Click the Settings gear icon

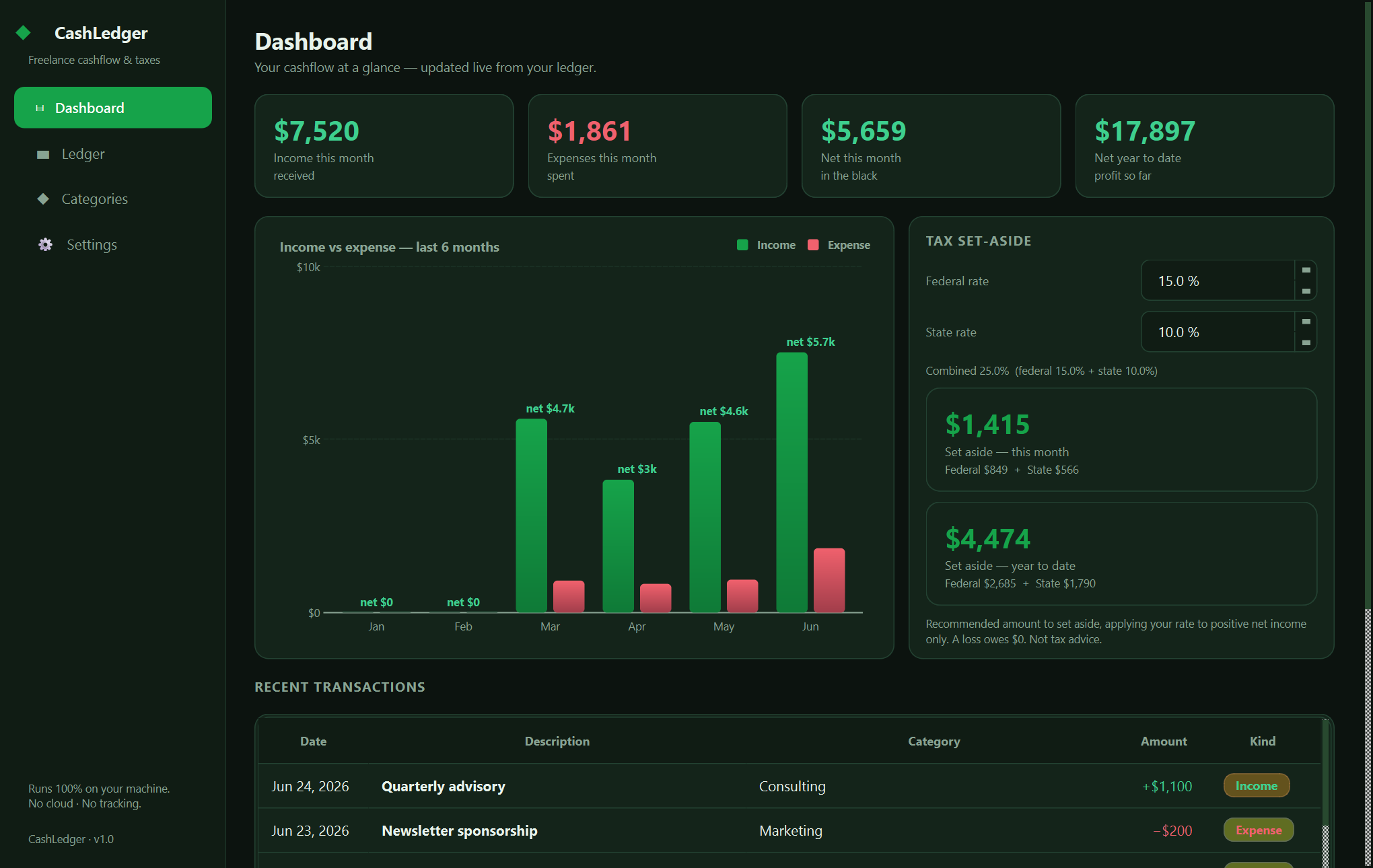click(x=45, y=244)
